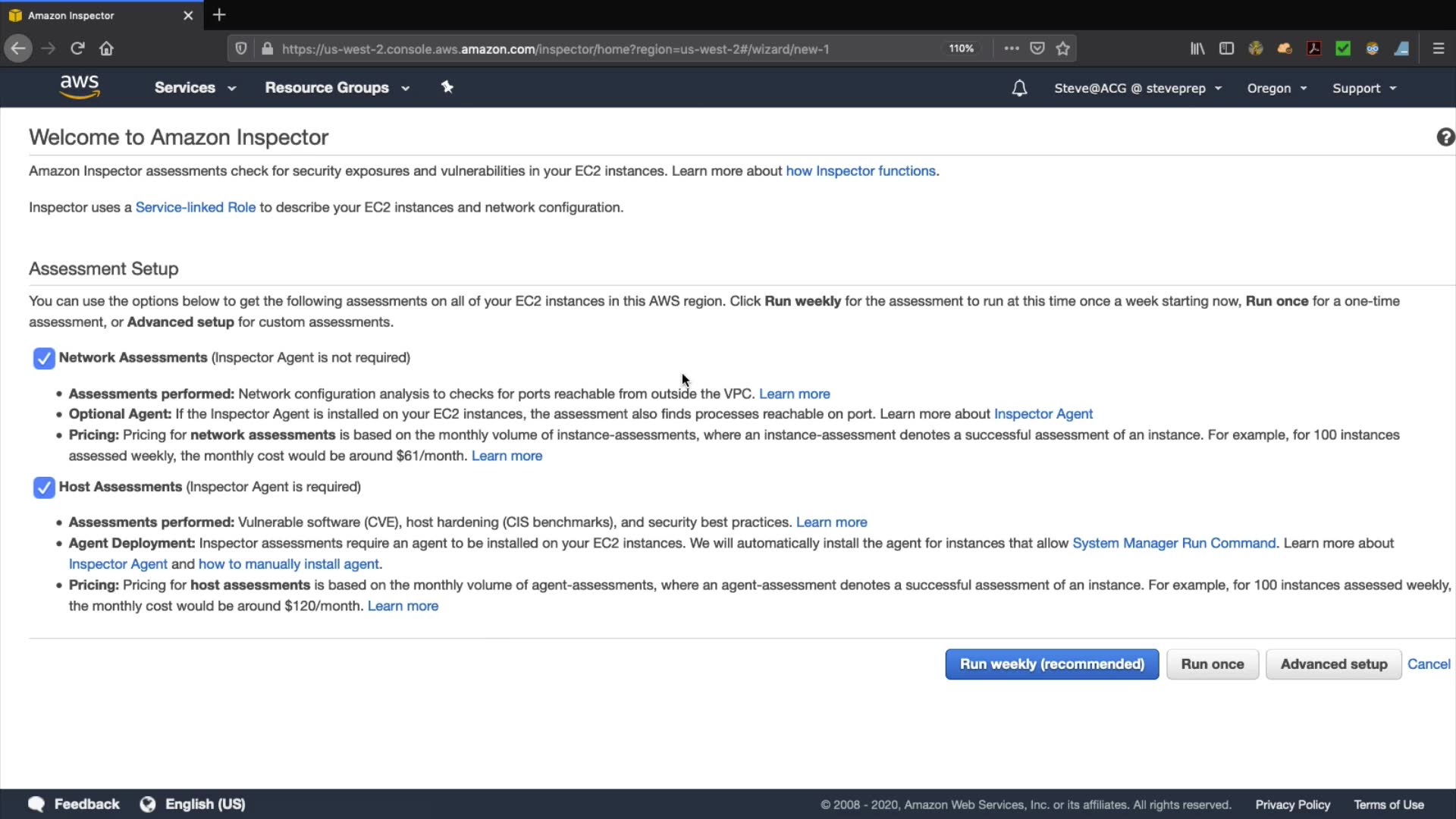Bookmark page with the star icon
The width and height of the screenshot is (1456, 819).
1063,49
